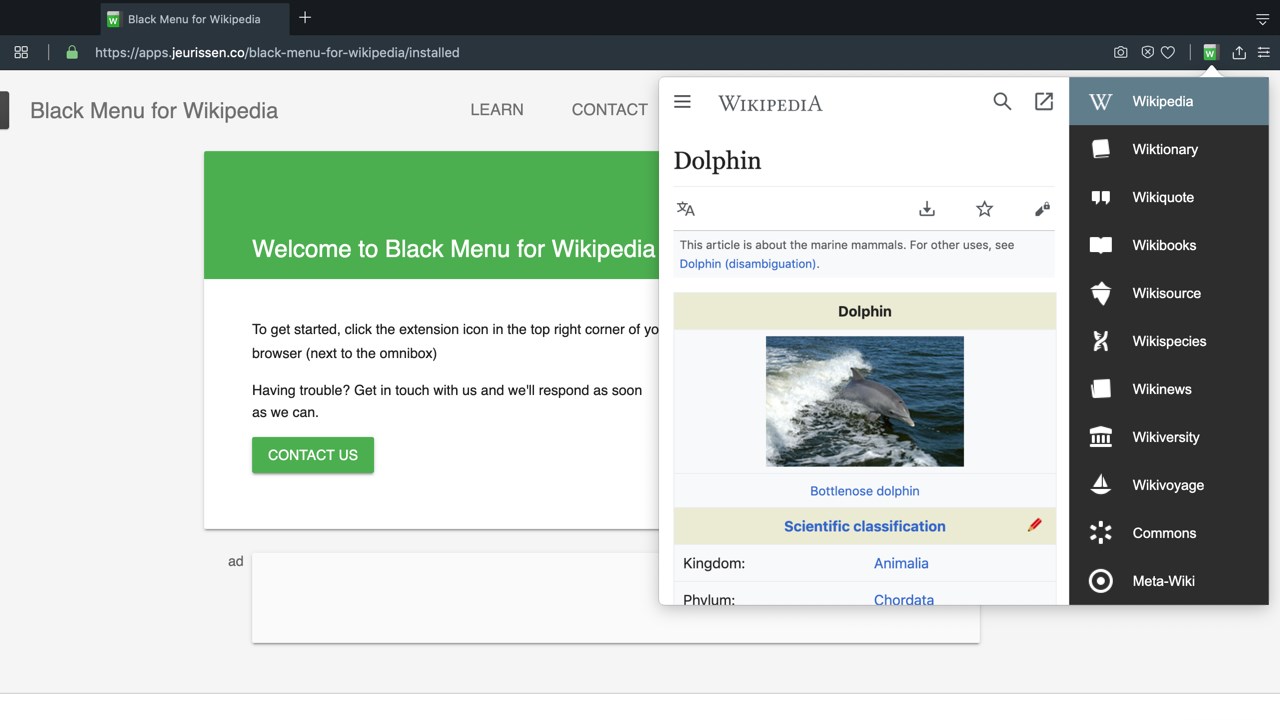This screenshot has width=1280, height=720.
Task: Click the 'Kingdom:' row label
Action: 714,563
